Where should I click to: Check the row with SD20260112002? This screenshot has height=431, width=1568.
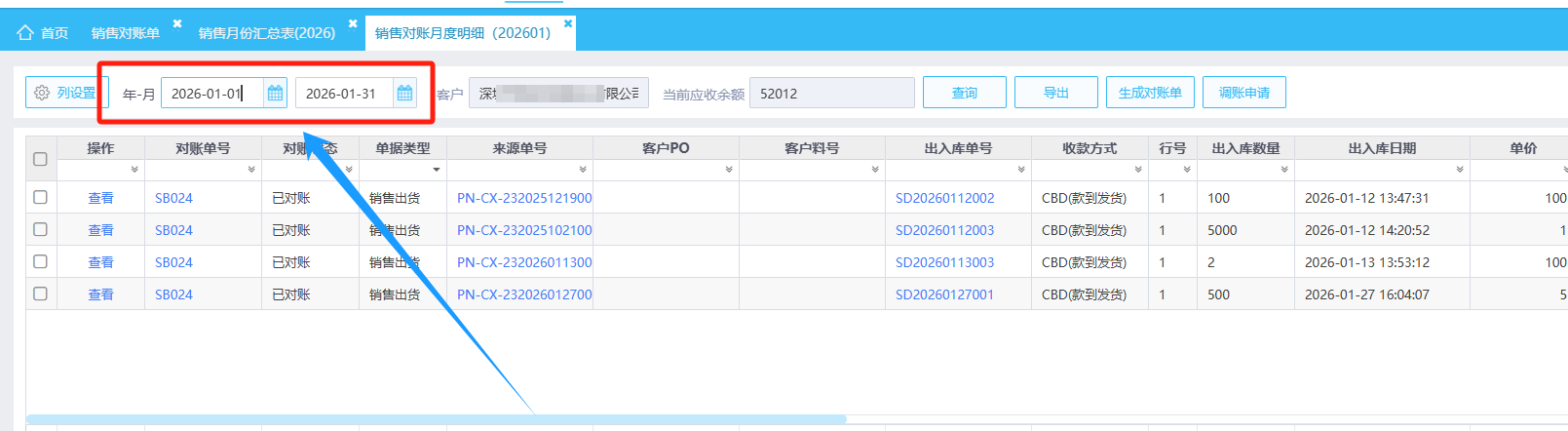40,197
